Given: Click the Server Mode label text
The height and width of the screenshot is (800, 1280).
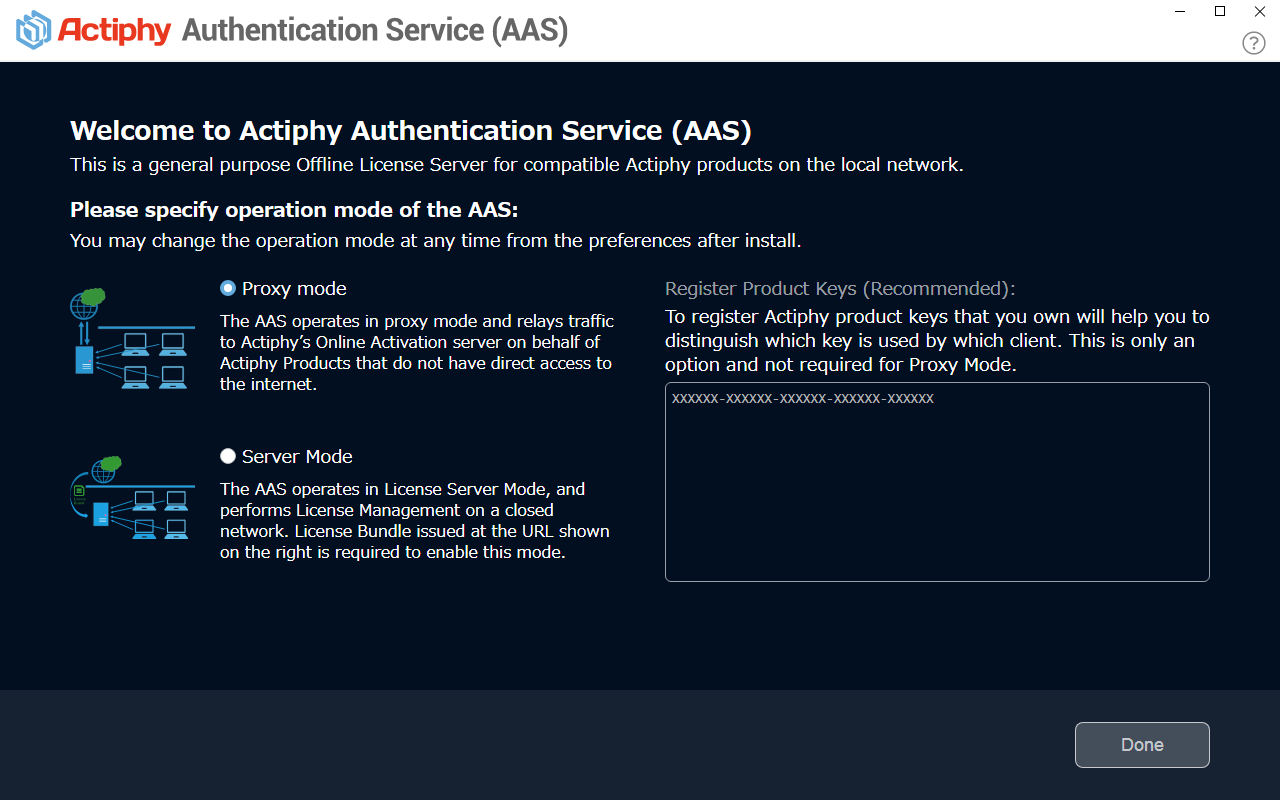Looking at the screenshot, I should tap(297, 457).
